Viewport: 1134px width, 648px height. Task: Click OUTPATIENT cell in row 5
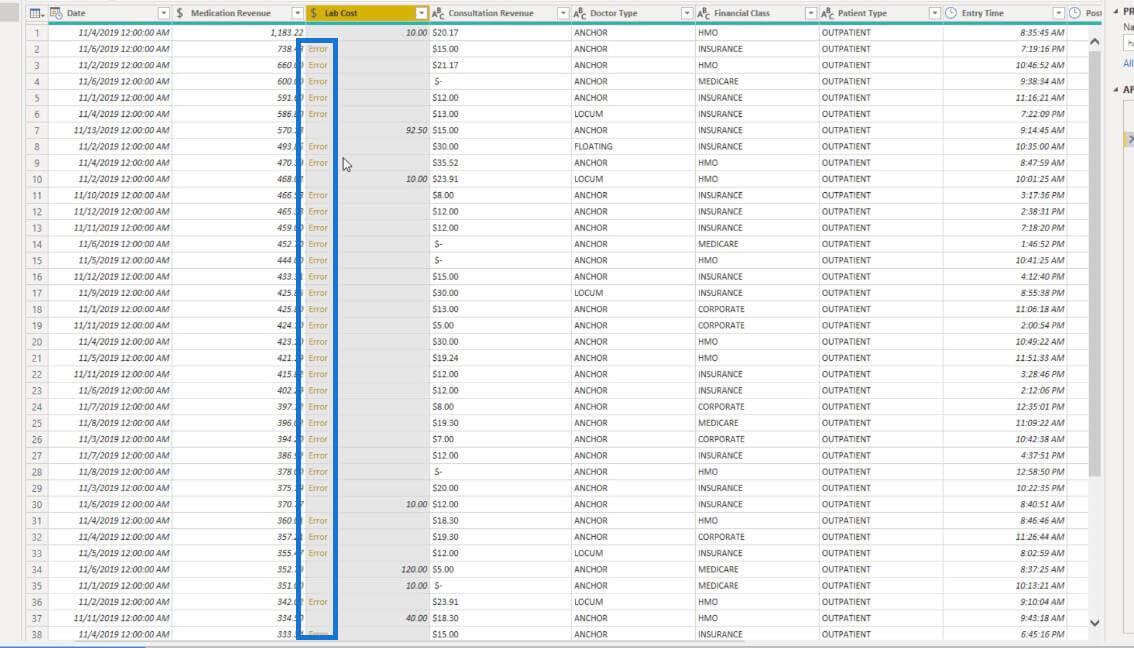coord(846,98)
